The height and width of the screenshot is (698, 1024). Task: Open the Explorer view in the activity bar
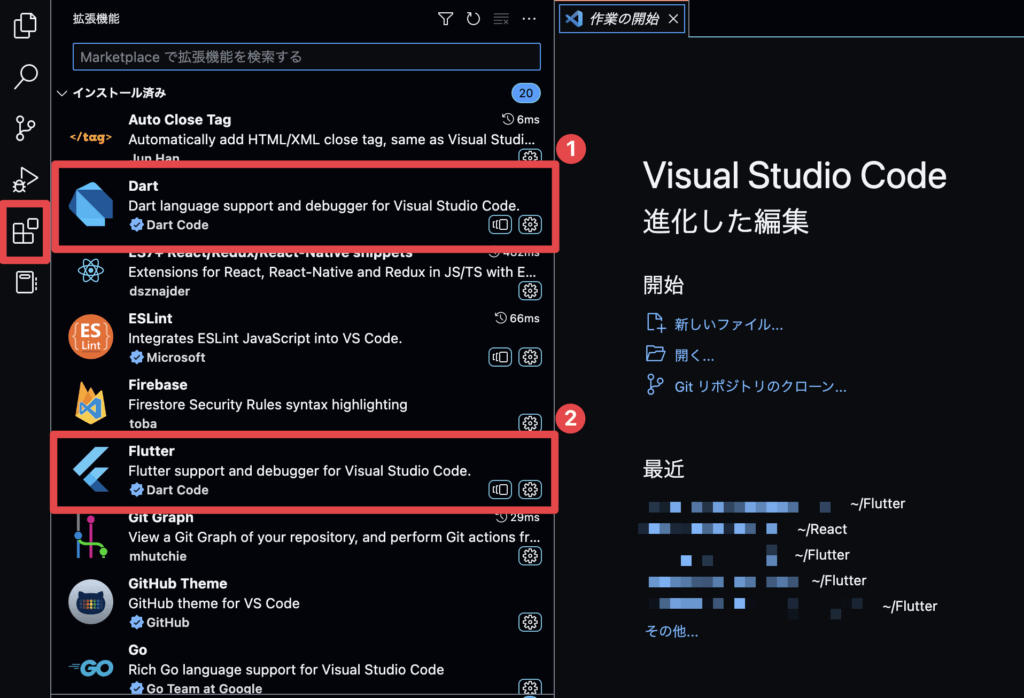pos(25,25)
